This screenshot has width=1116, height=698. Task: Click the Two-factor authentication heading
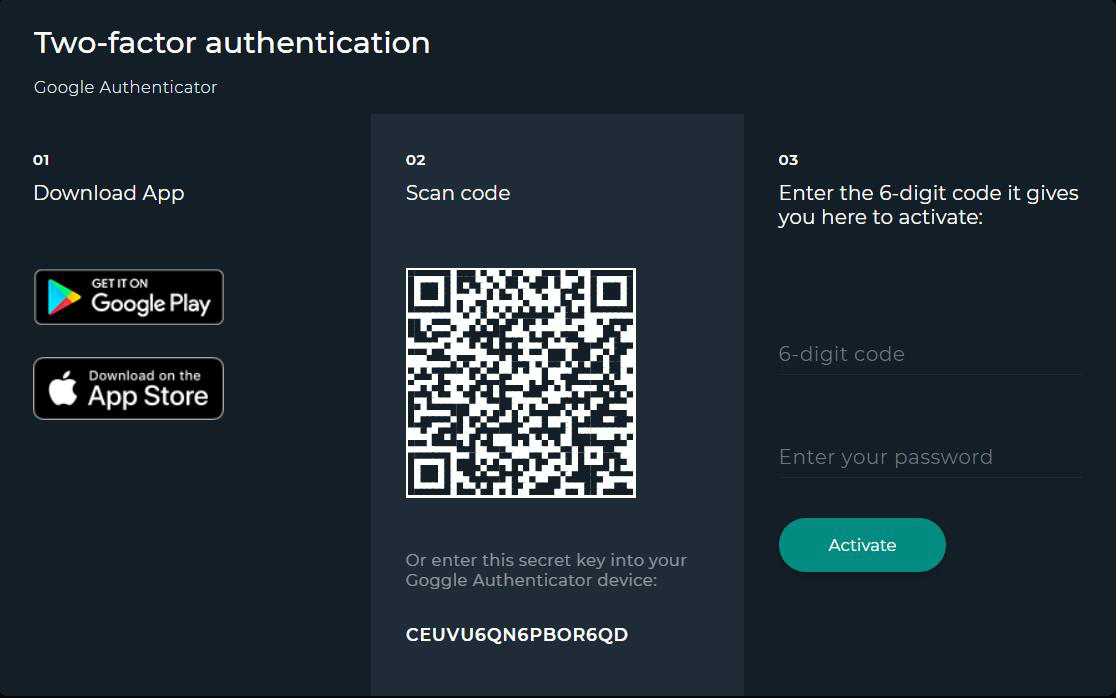click(232, 43)
